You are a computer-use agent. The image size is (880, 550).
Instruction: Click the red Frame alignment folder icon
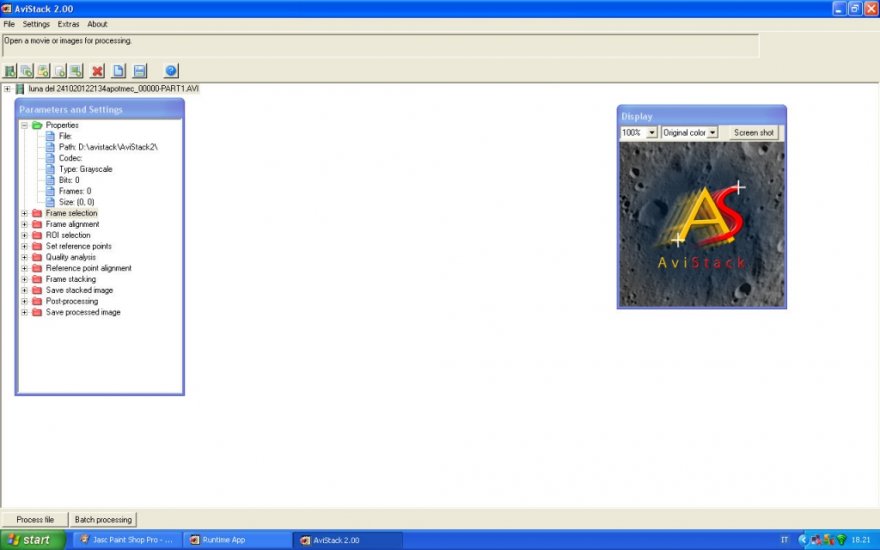point(37,224)
